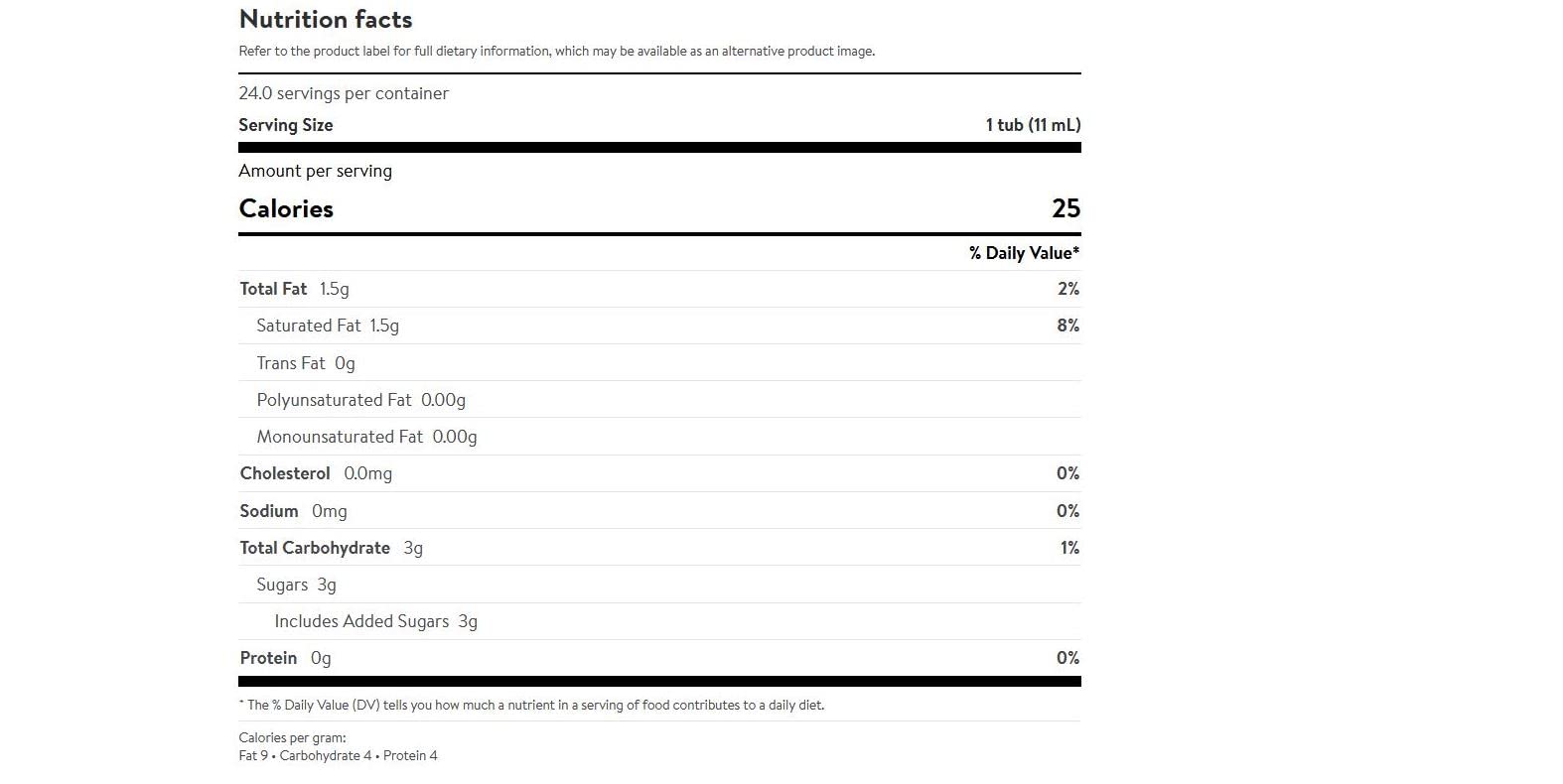Click the Cholesterol row label
The width and height of the screenshot is (1563, 784).
tap(285, 473)
